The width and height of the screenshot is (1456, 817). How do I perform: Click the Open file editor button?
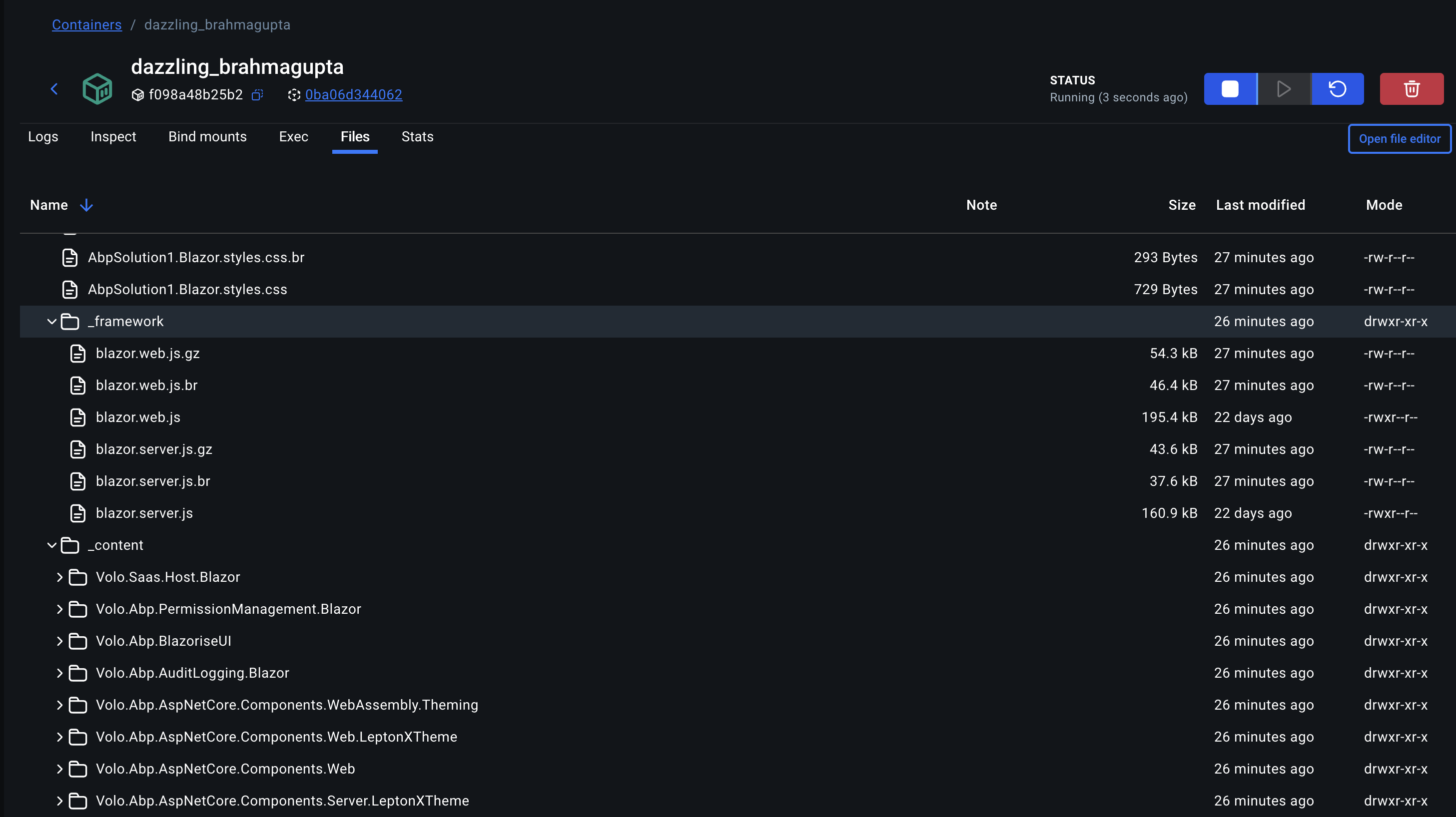coord(1399,138)
